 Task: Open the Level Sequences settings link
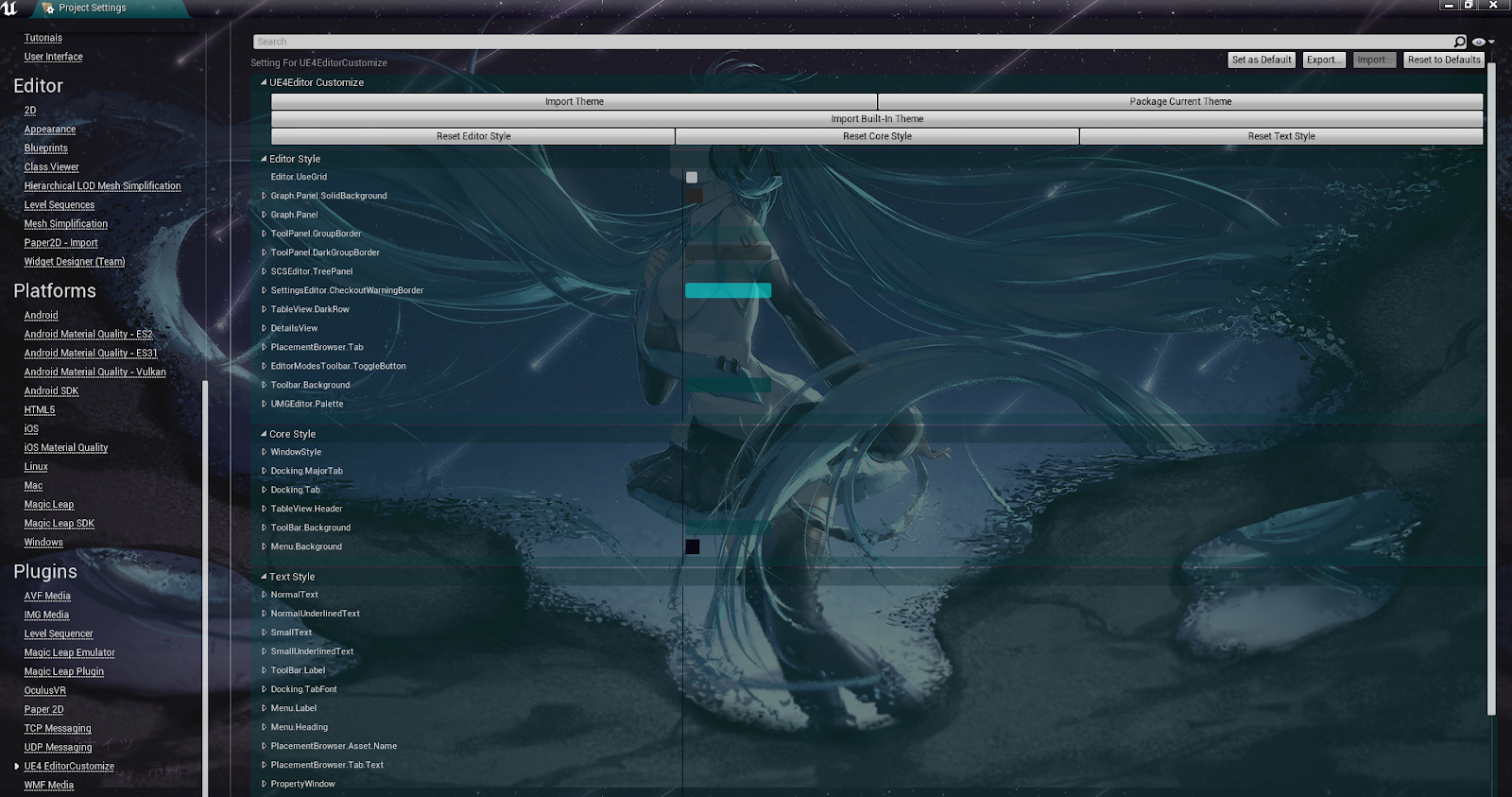pyautogui.click(x=60, y=205)
